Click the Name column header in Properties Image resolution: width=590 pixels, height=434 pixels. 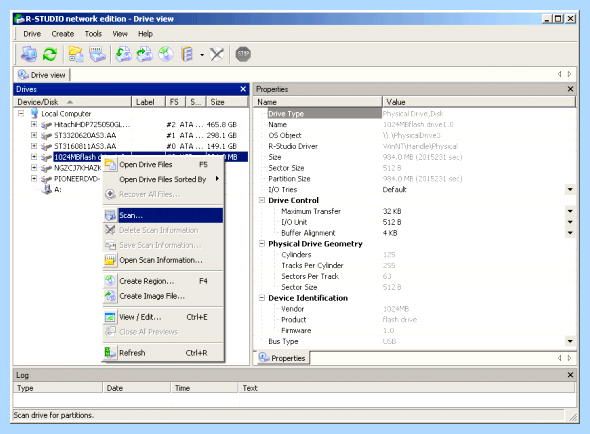[318, 102]
